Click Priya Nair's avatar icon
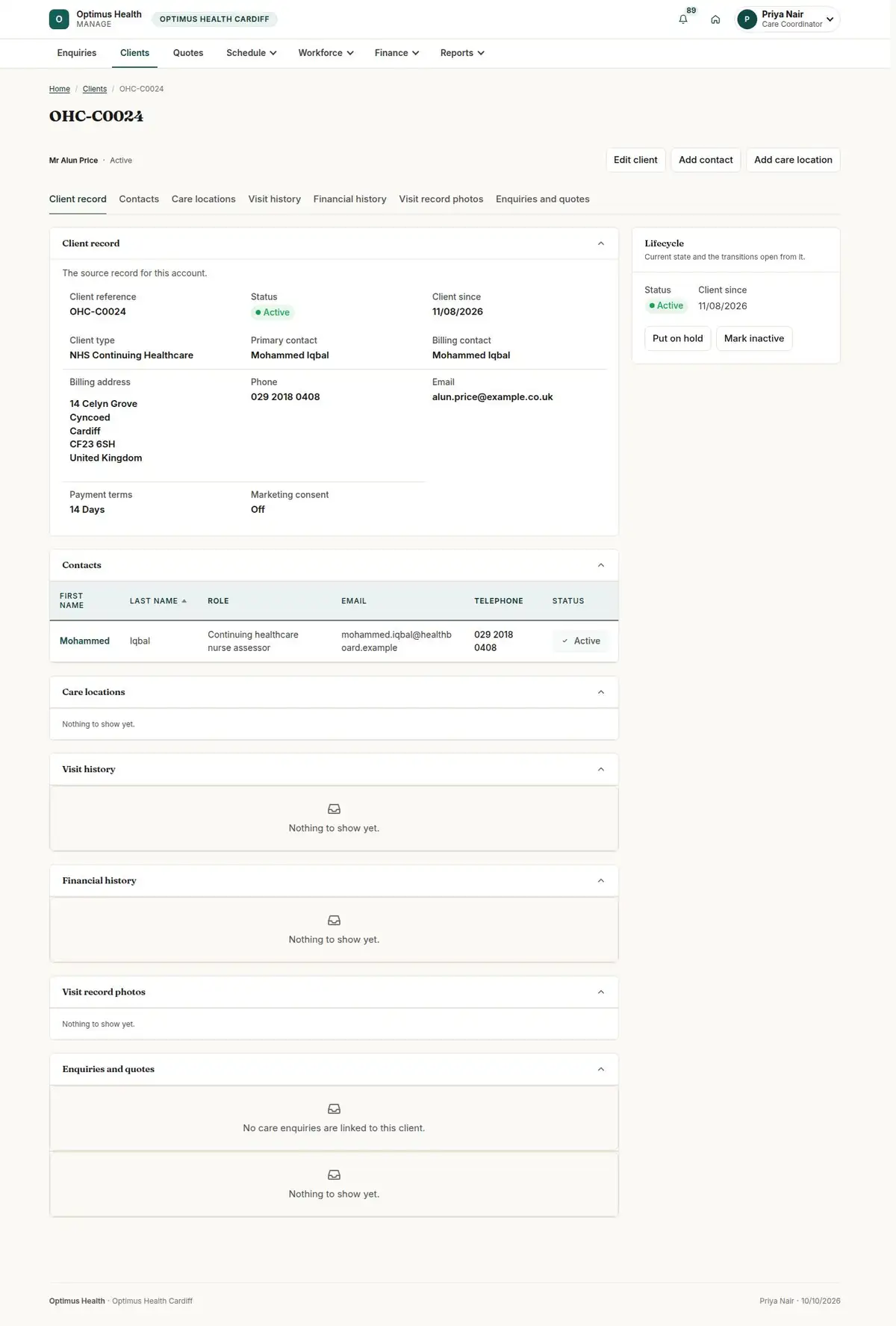The image size is (896, 1326). pos(747,19)
